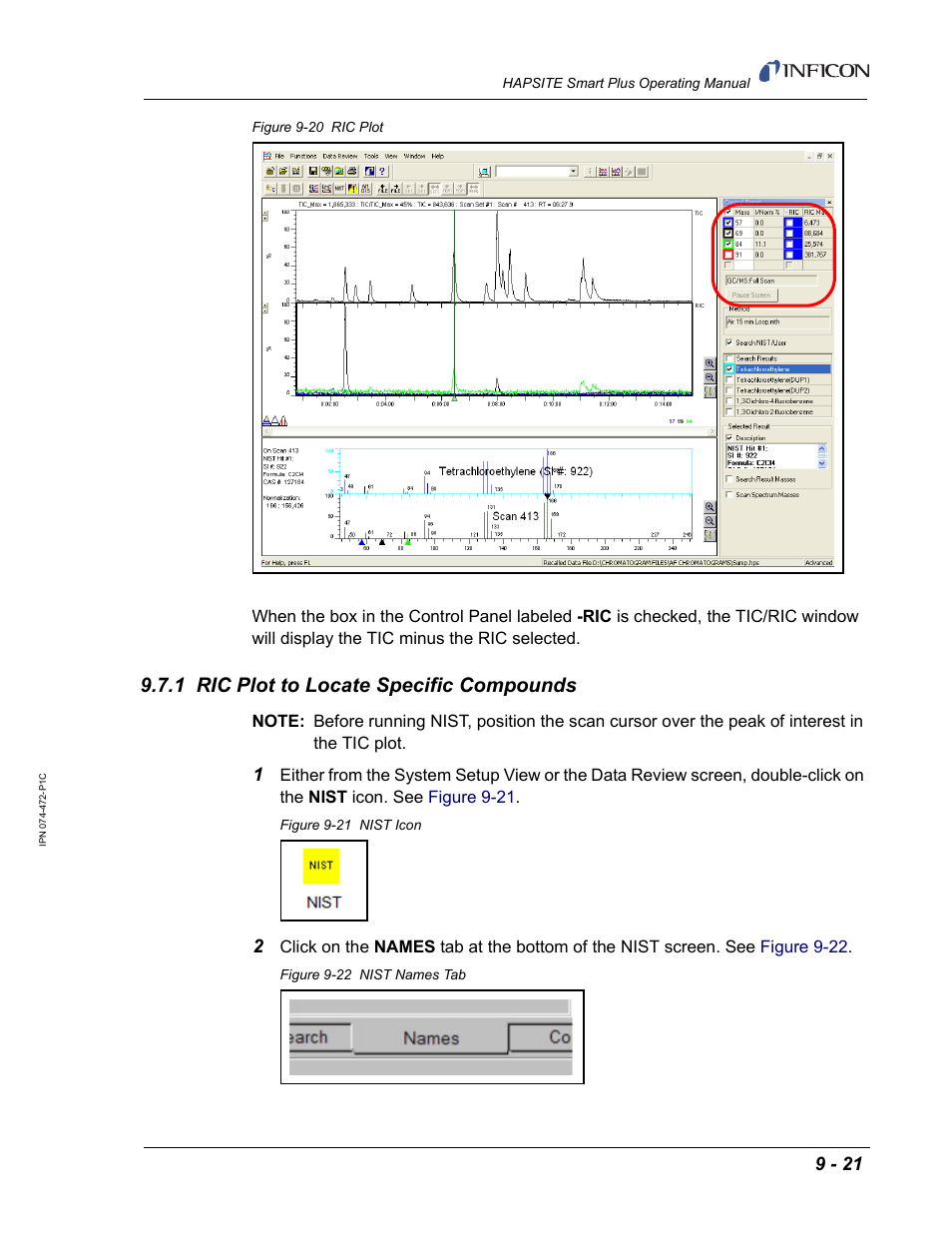Viewport: 952px width, 1233px height.
Task: Click the description box scroll-down arrow
Action: (x=822, y=464)
